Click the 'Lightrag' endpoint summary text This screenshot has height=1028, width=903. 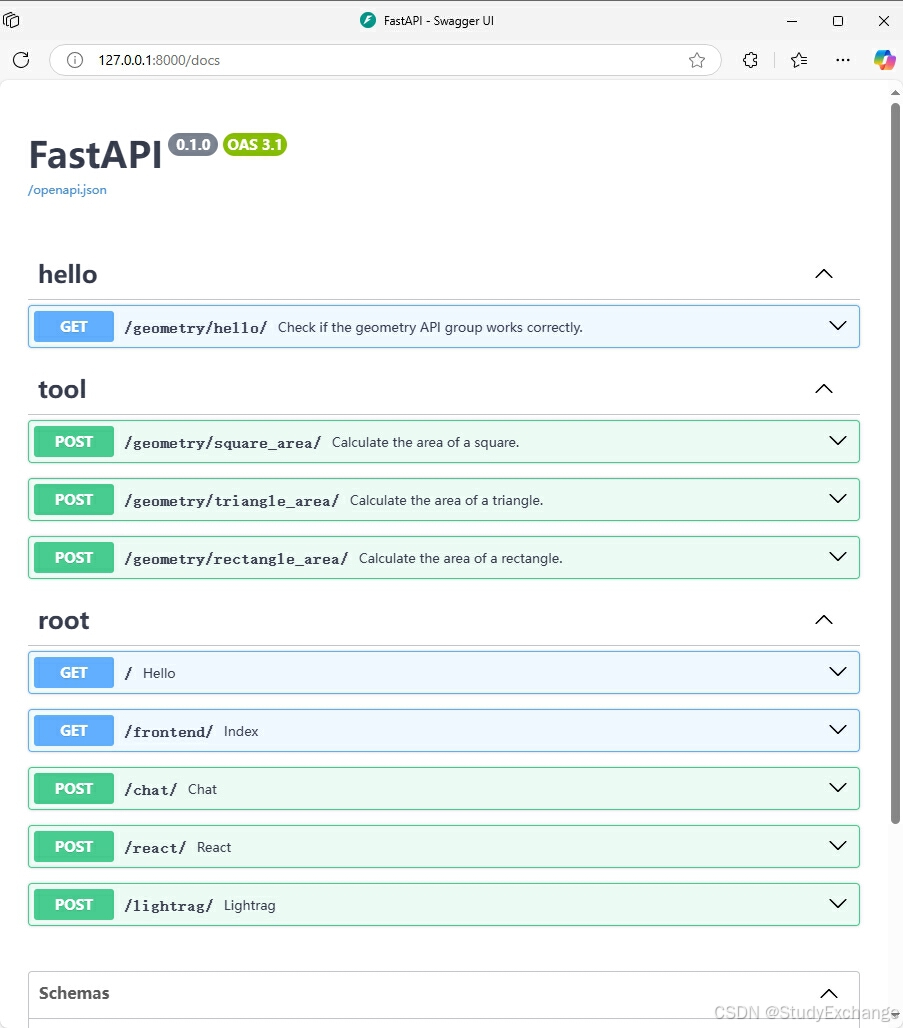click(x=249, y=905)
